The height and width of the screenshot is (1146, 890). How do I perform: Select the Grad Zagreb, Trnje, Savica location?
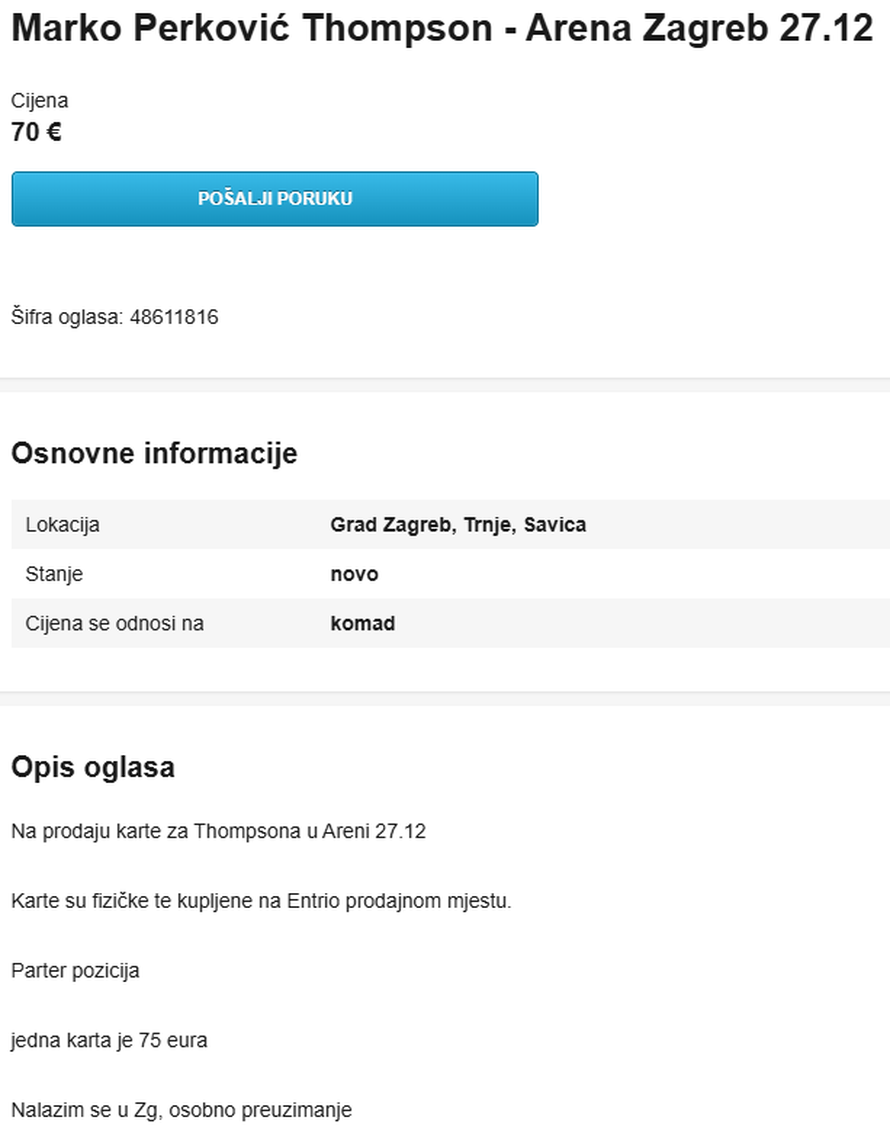point(458,525)
